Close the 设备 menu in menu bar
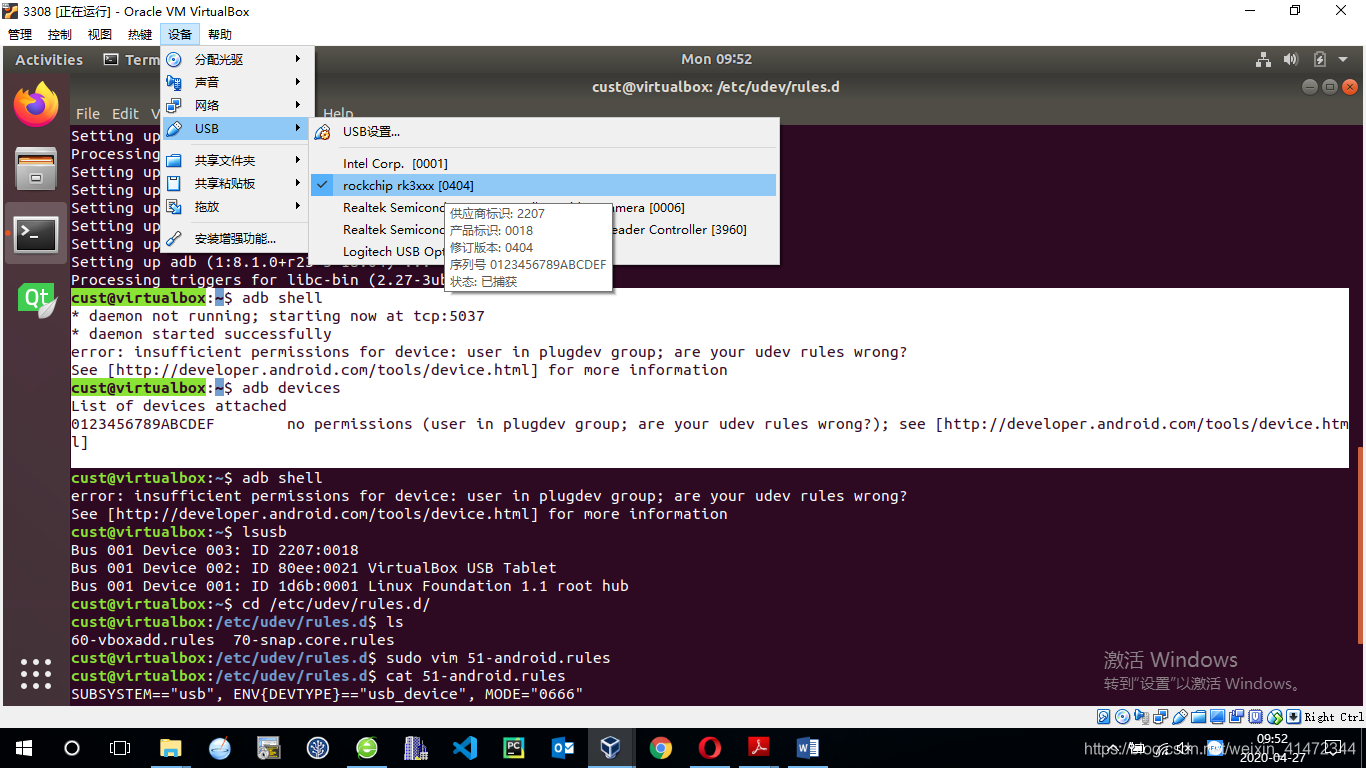The image size is (1366, 768). (180, 35)
